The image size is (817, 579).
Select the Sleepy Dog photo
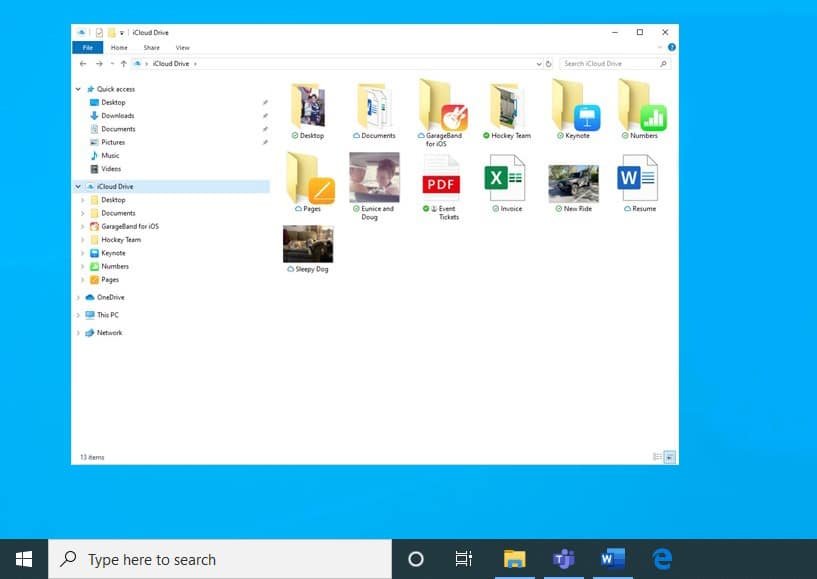pyautogui.click(x=307, y=245)
